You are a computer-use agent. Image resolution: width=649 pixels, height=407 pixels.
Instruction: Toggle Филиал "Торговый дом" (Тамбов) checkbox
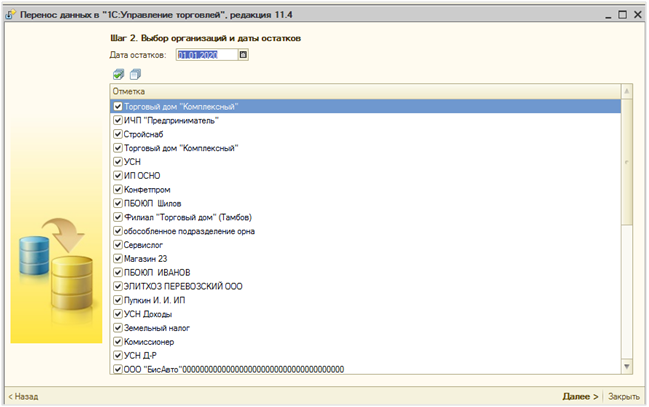118,217
